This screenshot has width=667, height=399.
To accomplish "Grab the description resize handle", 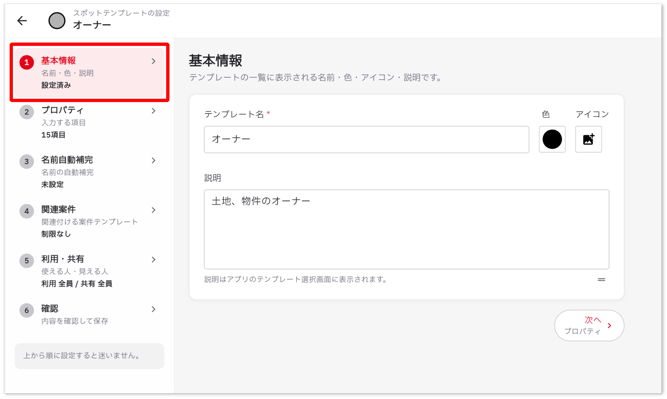I will [601, 279].
